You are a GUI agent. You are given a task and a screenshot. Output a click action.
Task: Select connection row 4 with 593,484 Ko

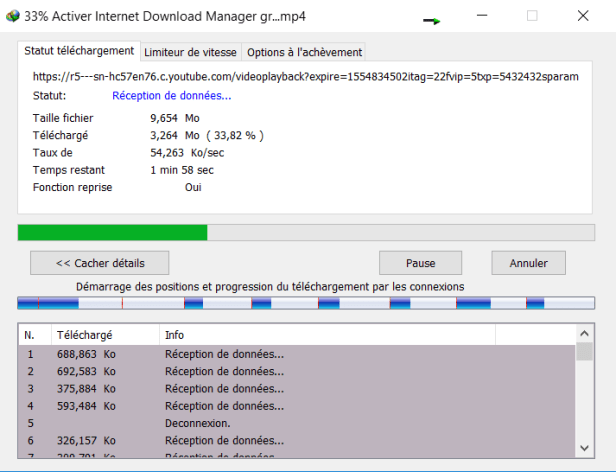(x=297, y=406)
